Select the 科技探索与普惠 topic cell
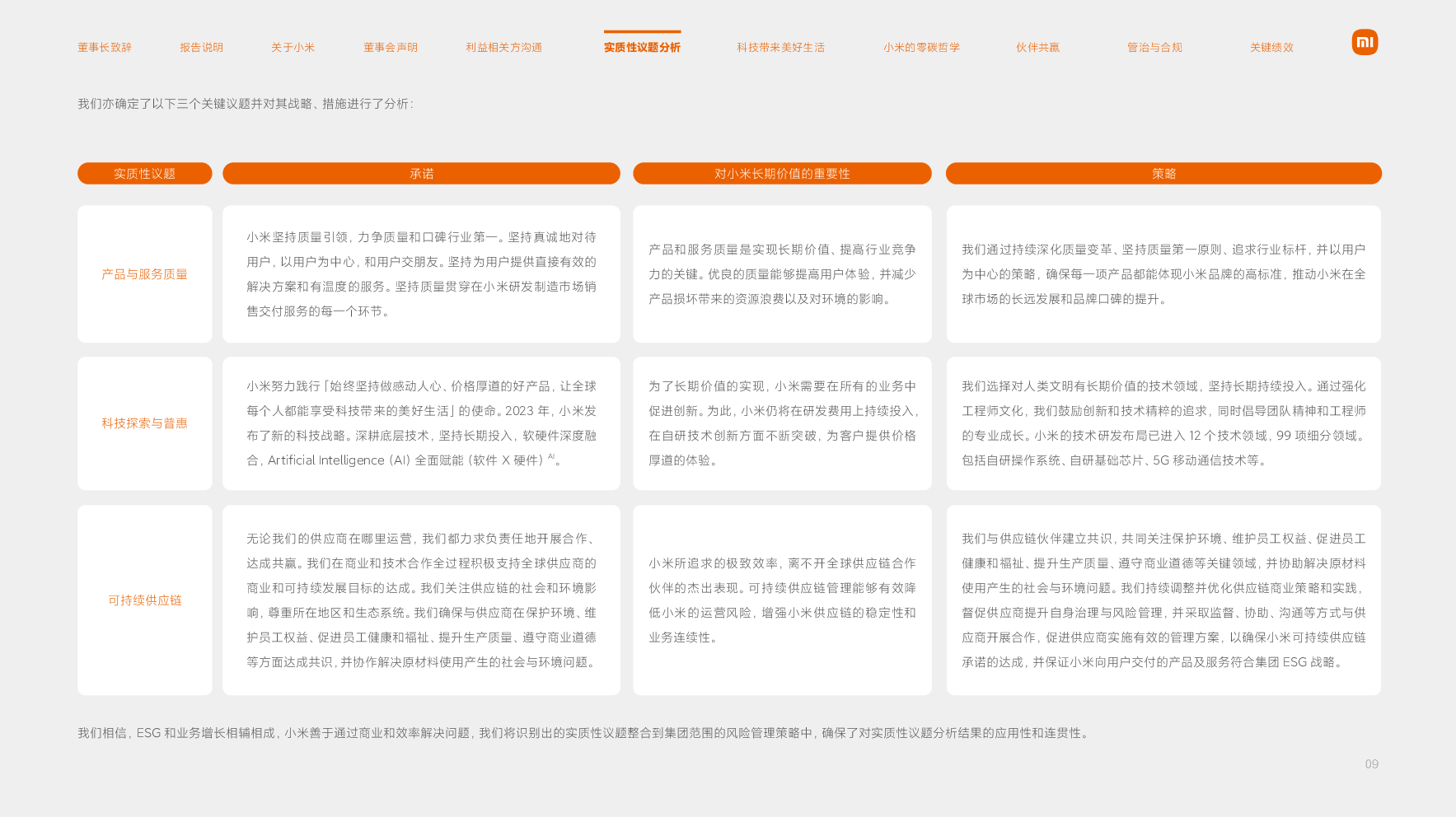 (x=145, y=423)
